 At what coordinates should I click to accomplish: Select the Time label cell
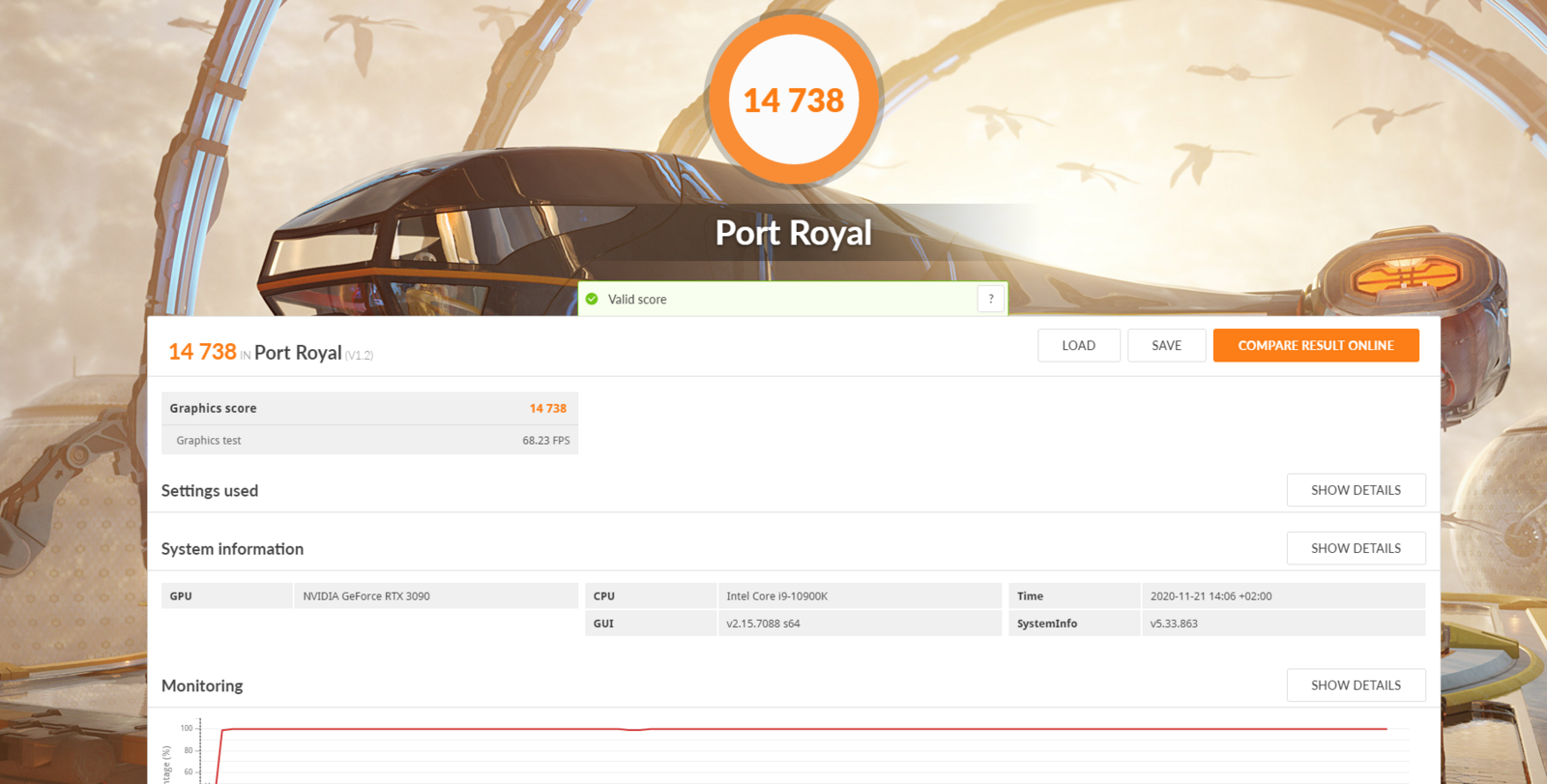click(1074, 595)
